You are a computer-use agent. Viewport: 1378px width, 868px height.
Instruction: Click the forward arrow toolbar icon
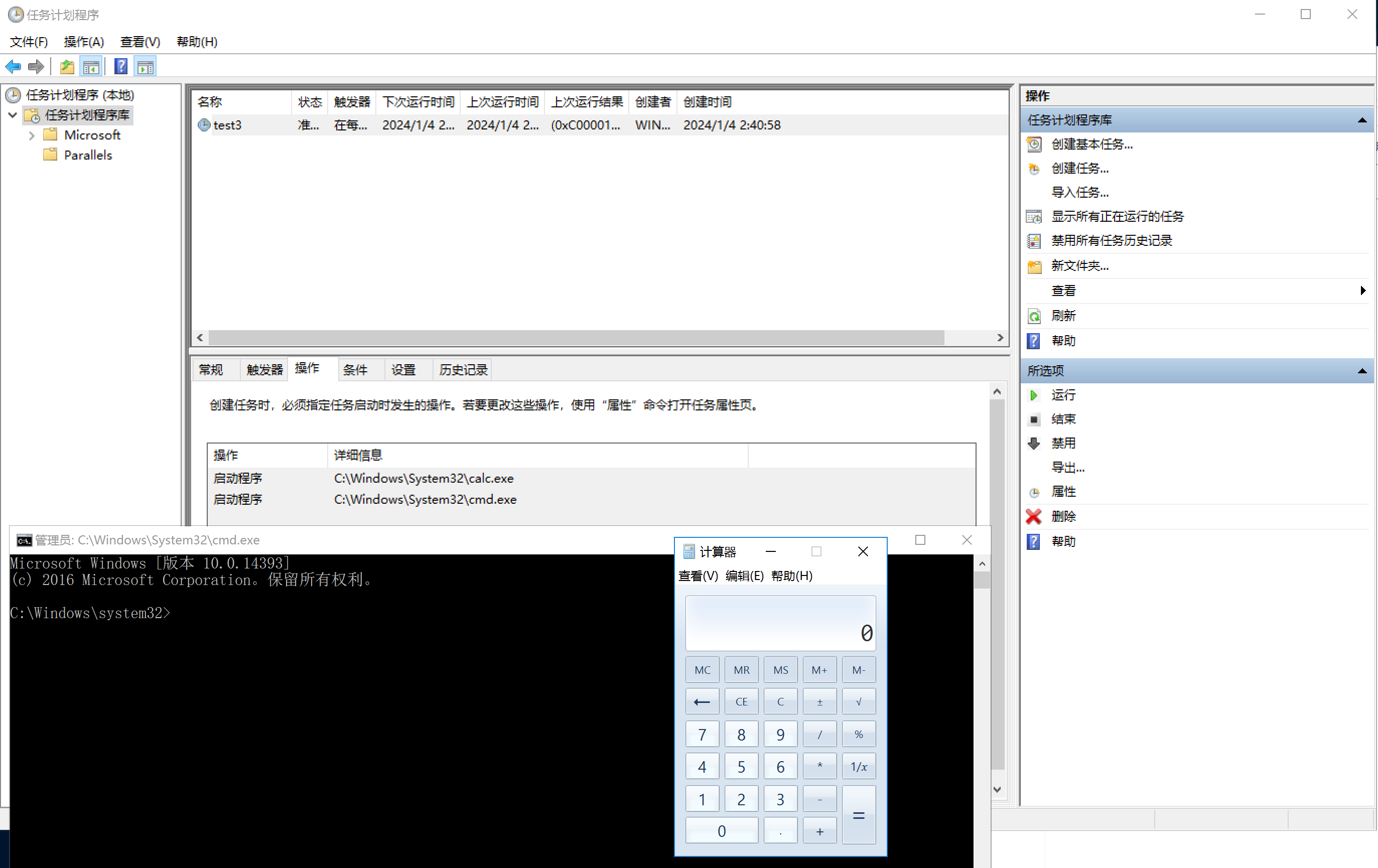click(x=36, y=67)
